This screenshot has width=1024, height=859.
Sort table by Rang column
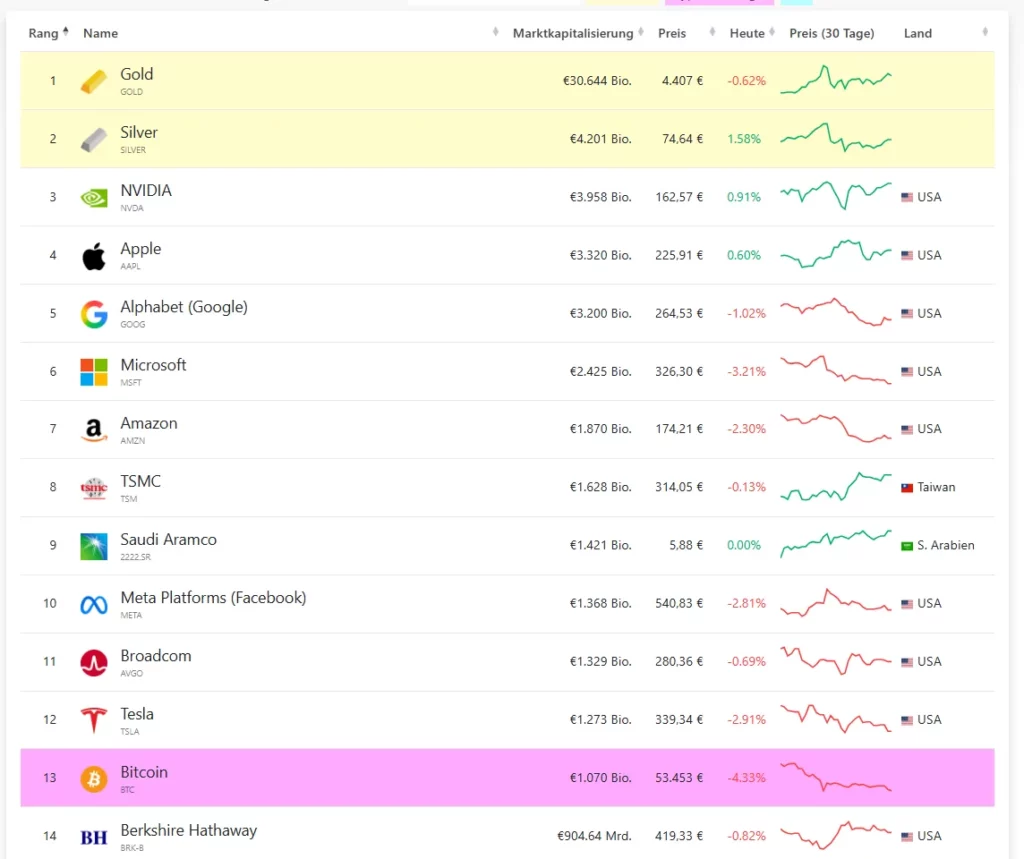[45, 33]
